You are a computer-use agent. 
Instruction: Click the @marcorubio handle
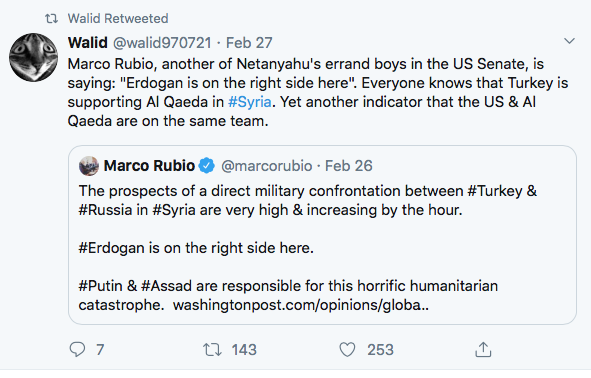[x=266, y=166]
